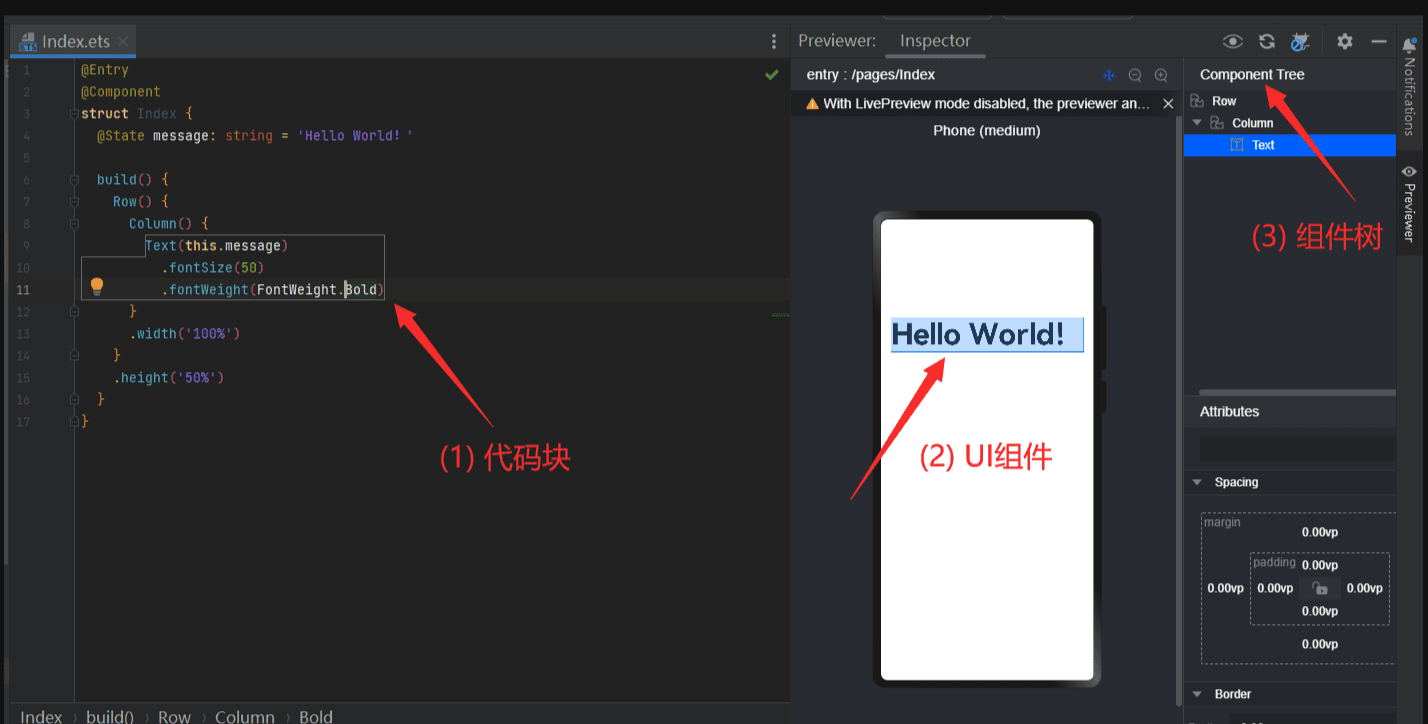The image size is (1428, 724).
Task: Click Bold in the breadcrumb bar
Action: click(x=316, y=716)
